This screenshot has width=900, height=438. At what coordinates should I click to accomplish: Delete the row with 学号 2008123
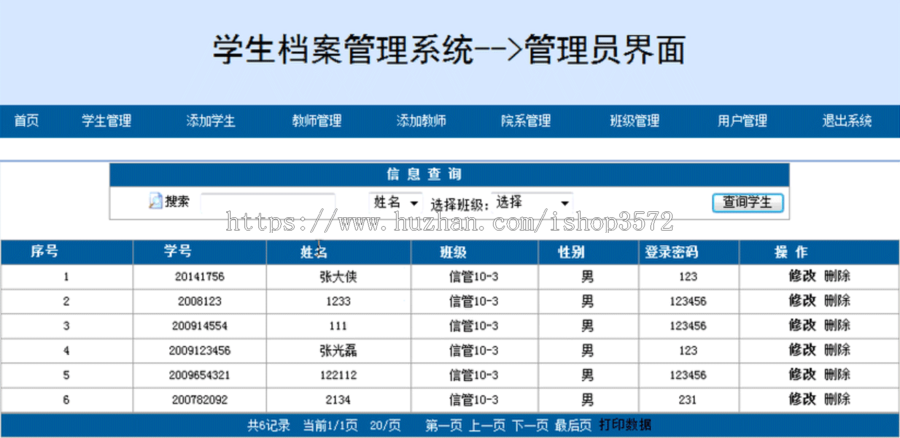837,301
